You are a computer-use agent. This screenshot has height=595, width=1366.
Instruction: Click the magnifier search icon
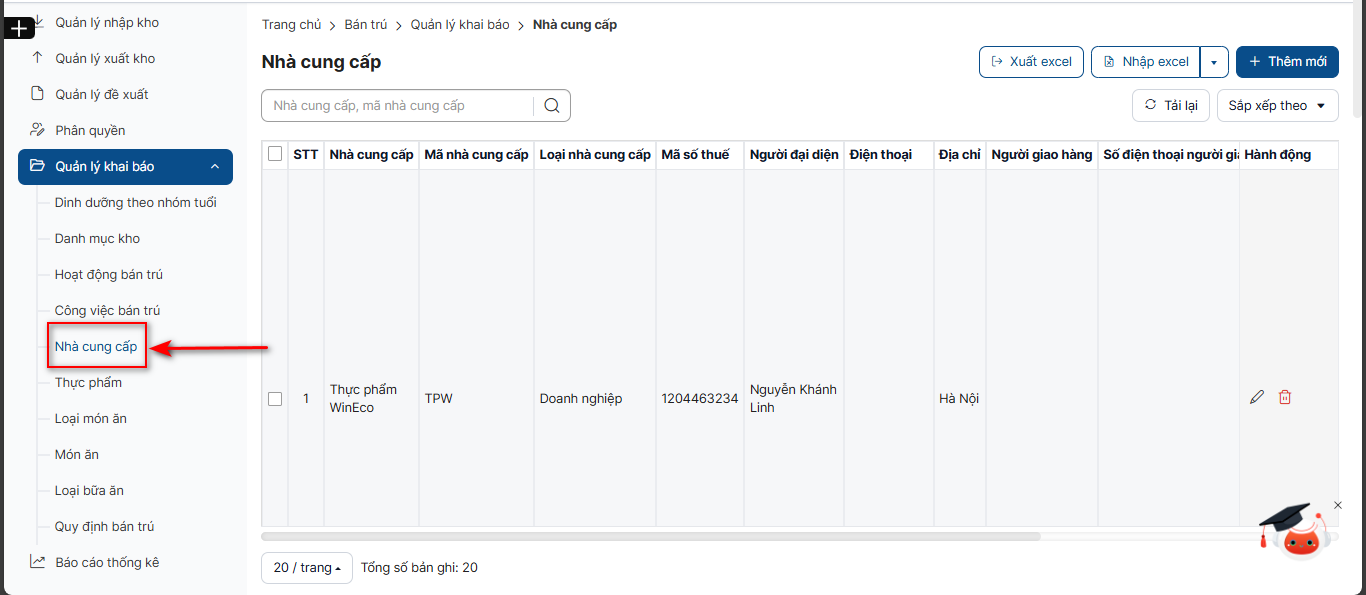click(552, 106)
